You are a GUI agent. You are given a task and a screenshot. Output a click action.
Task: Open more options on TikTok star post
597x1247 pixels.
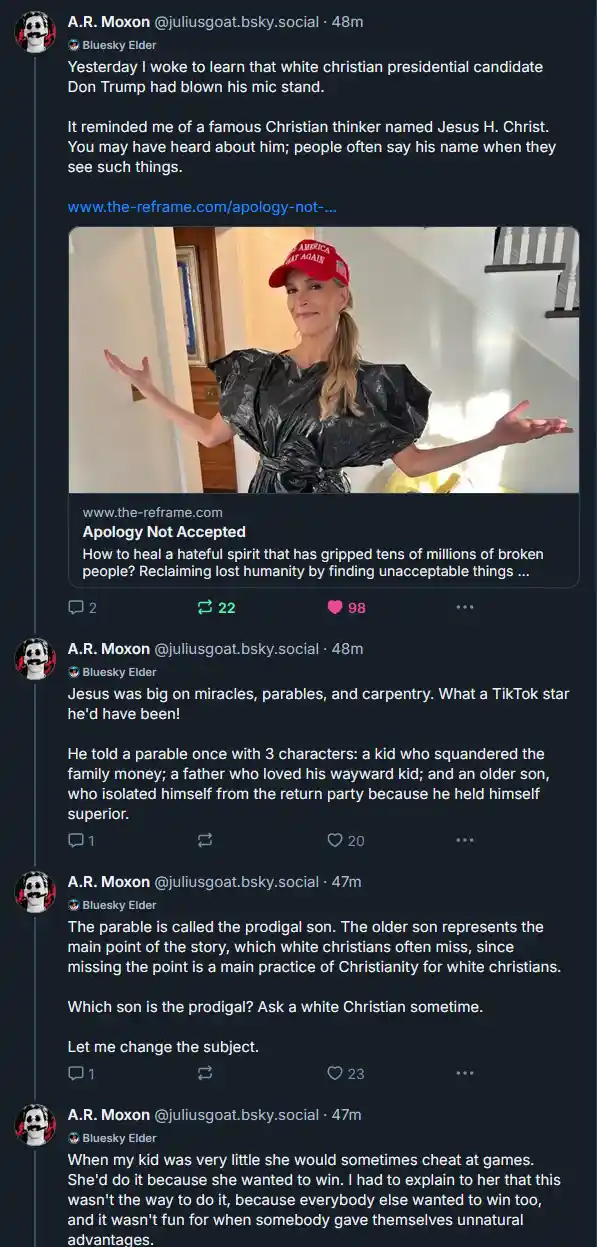[x=465, y=840]
